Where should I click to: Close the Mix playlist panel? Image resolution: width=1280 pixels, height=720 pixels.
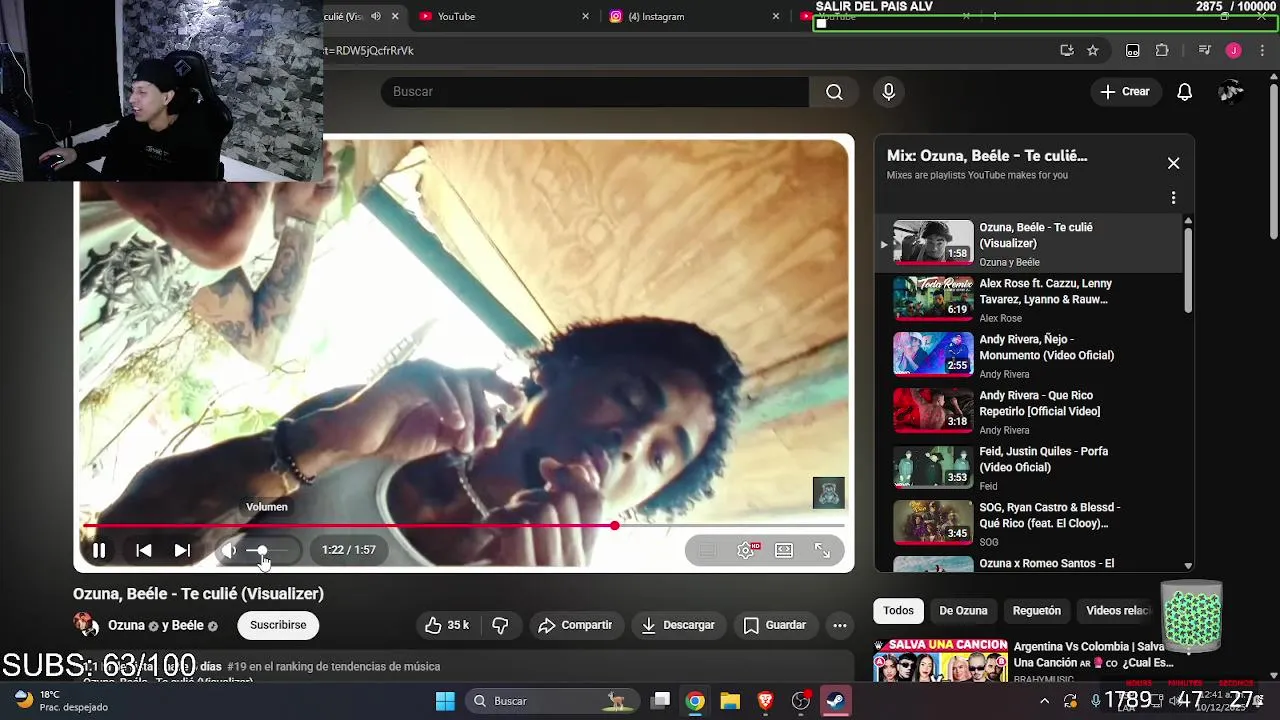pyautogui.click(x=1173, y=163)
